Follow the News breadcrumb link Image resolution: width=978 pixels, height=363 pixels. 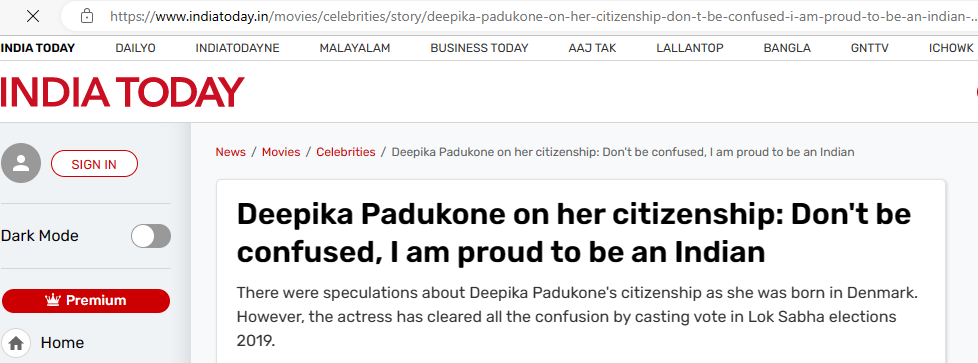[230, 152]
